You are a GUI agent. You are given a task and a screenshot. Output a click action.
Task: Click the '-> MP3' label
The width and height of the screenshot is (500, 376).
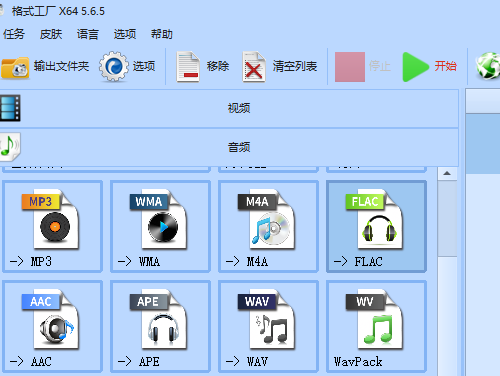31,261
